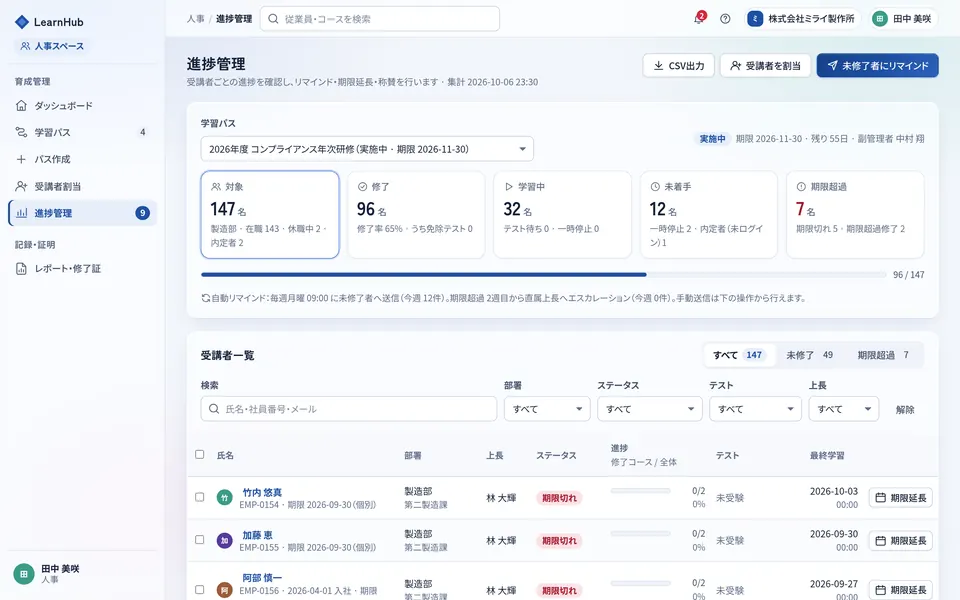Click the 最終学習 column header
The height and width of the screenshot is (600, 960).
coord(827,456)
